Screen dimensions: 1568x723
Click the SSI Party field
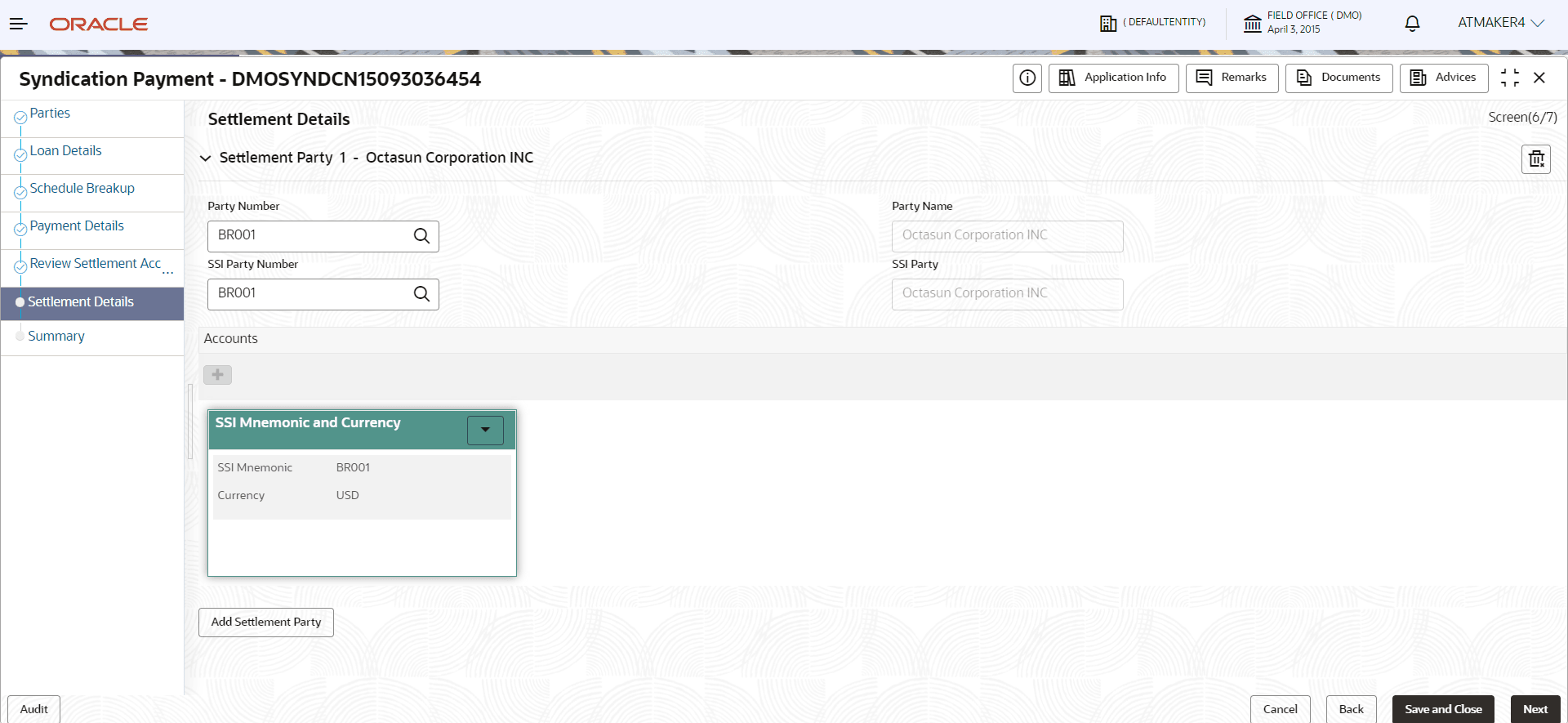tap(1007, 294)
